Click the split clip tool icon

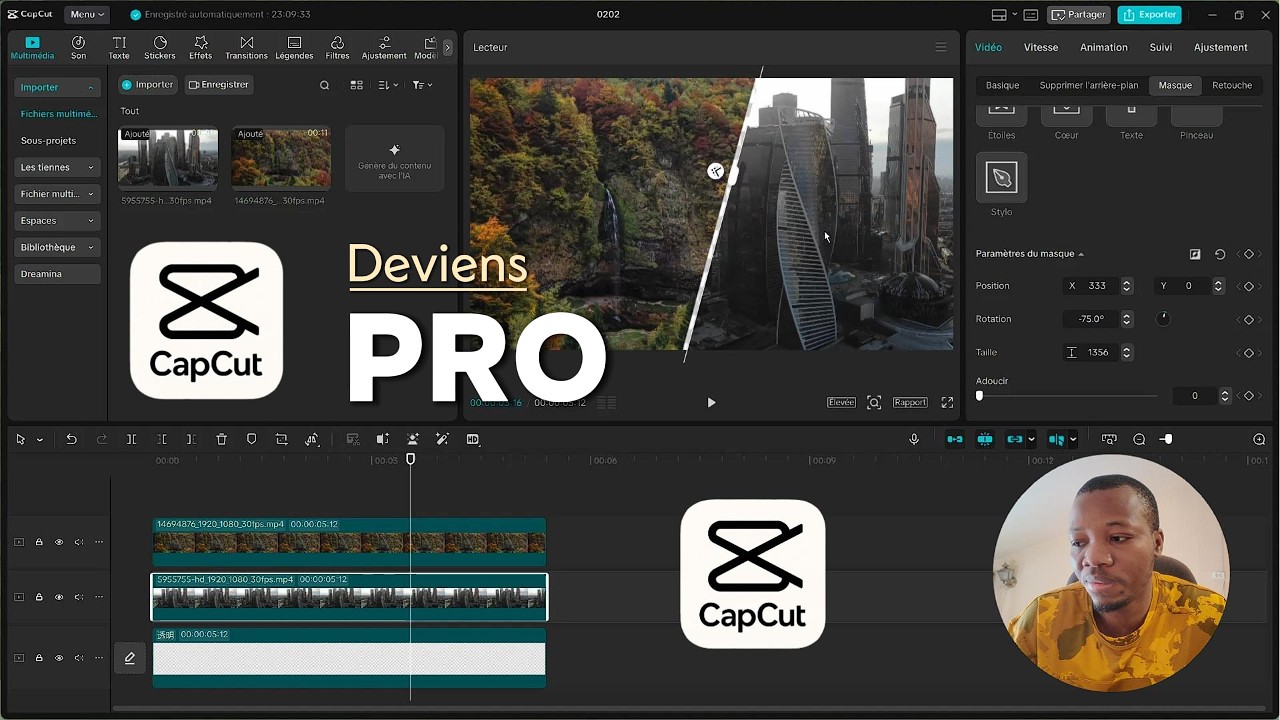click(131, 439)
